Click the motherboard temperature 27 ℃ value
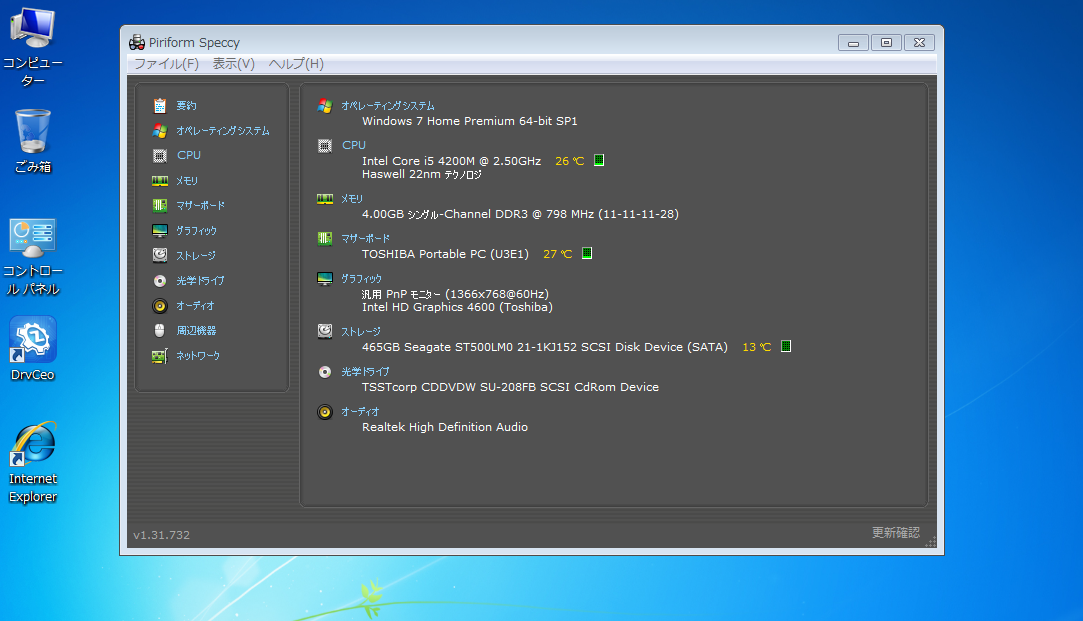 557,254
